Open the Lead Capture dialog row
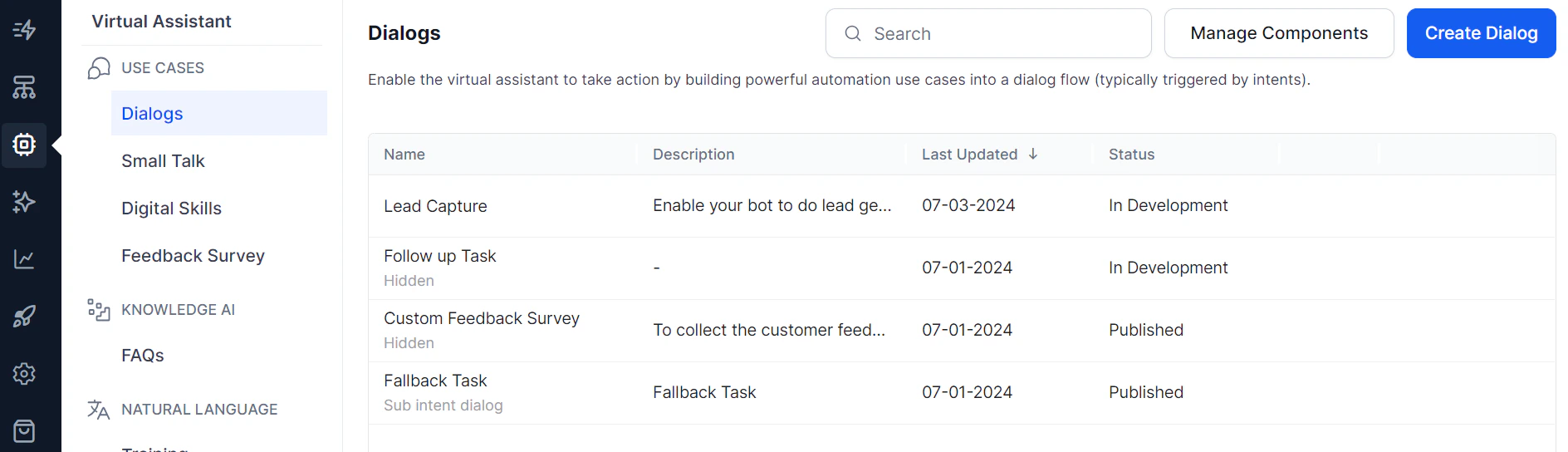 [435, 206]
